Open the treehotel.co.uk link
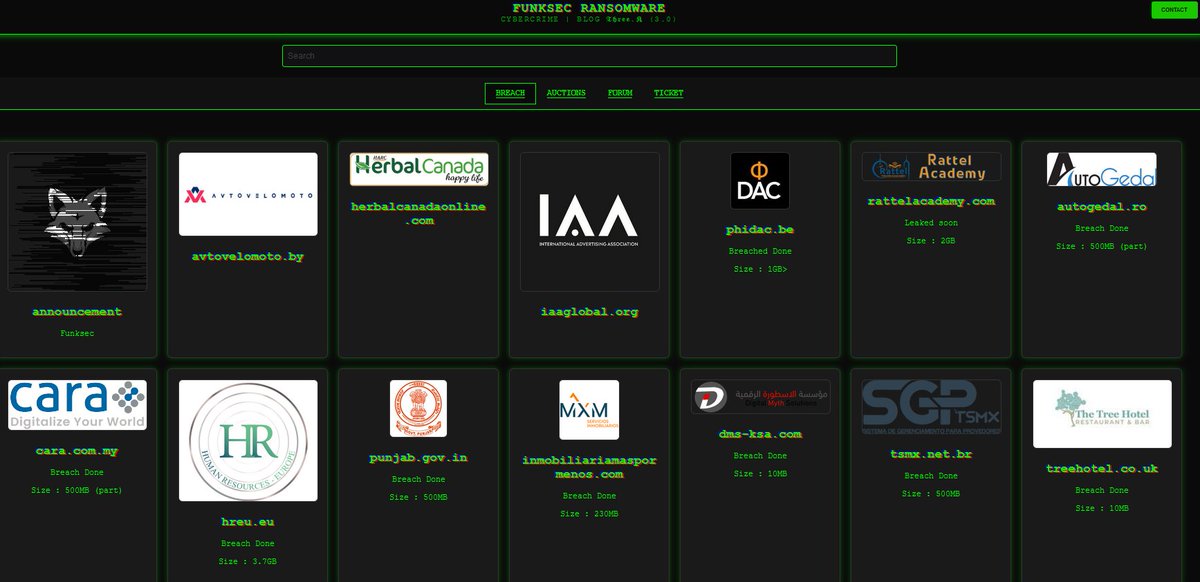 [1102, 468]
